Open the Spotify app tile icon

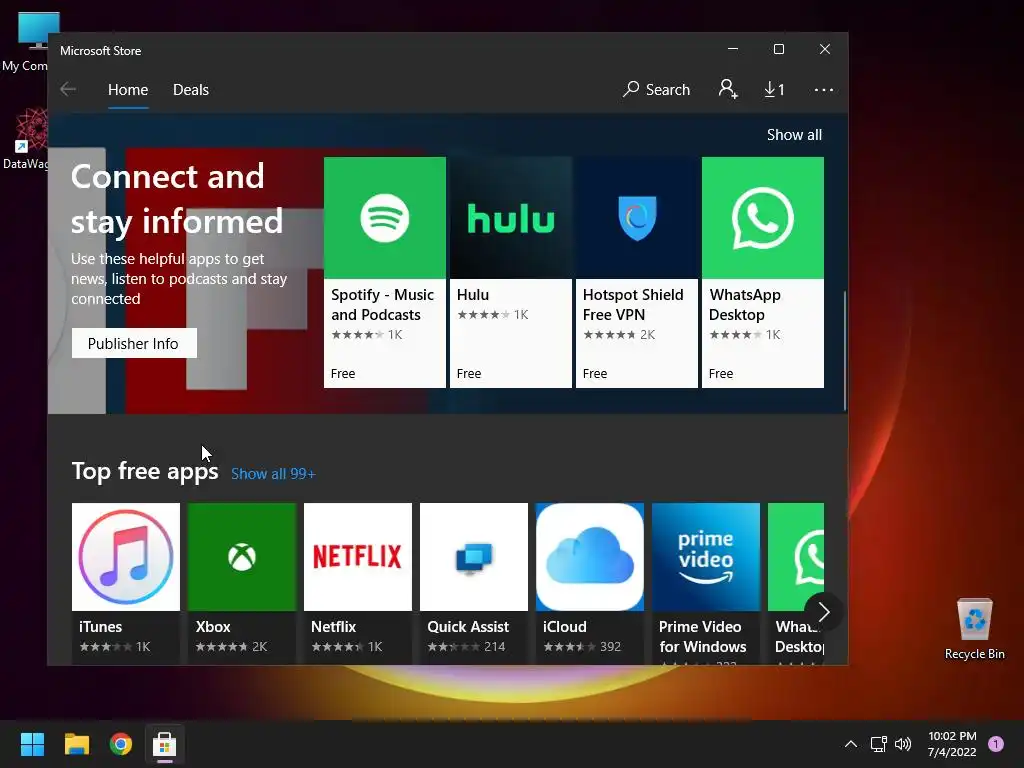(385, 217)
